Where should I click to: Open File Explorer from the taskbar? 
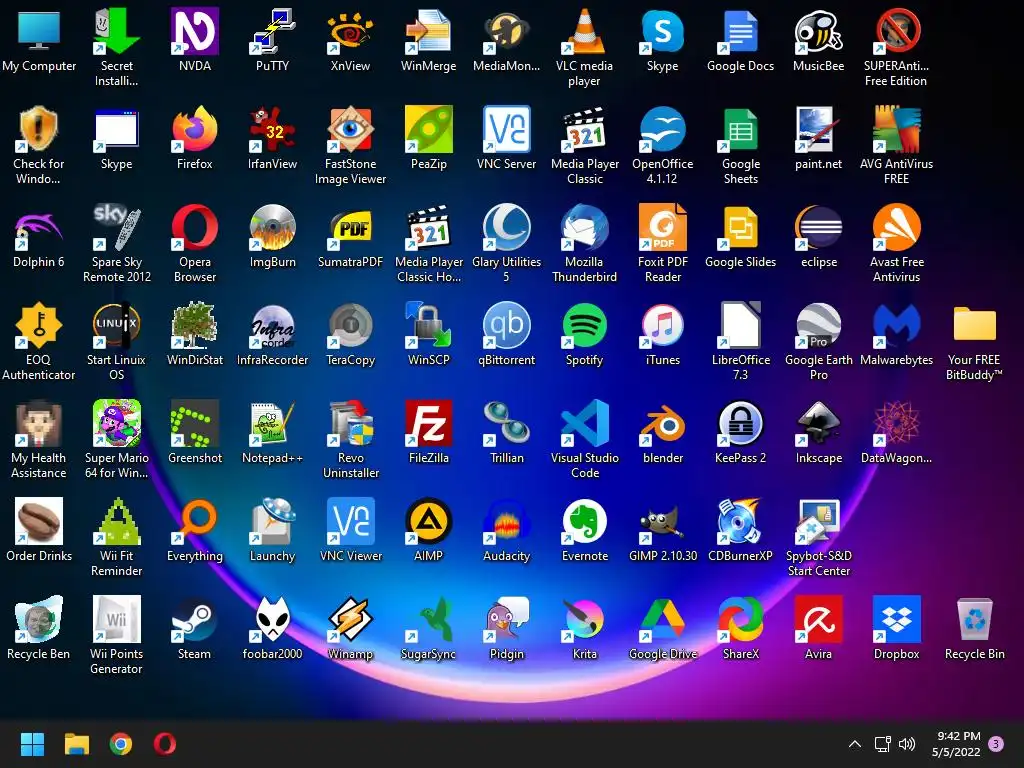[x=76, y=744]
